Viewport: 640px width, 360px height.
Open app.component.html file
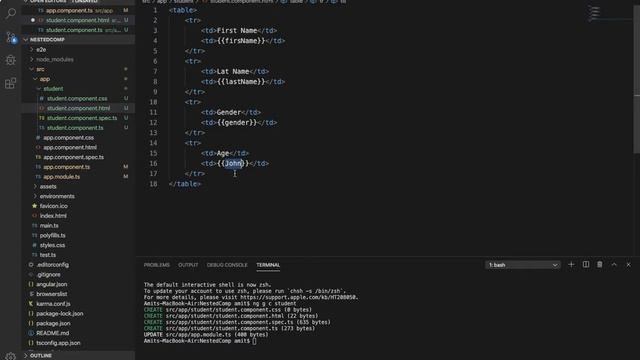tap(70, 147)
